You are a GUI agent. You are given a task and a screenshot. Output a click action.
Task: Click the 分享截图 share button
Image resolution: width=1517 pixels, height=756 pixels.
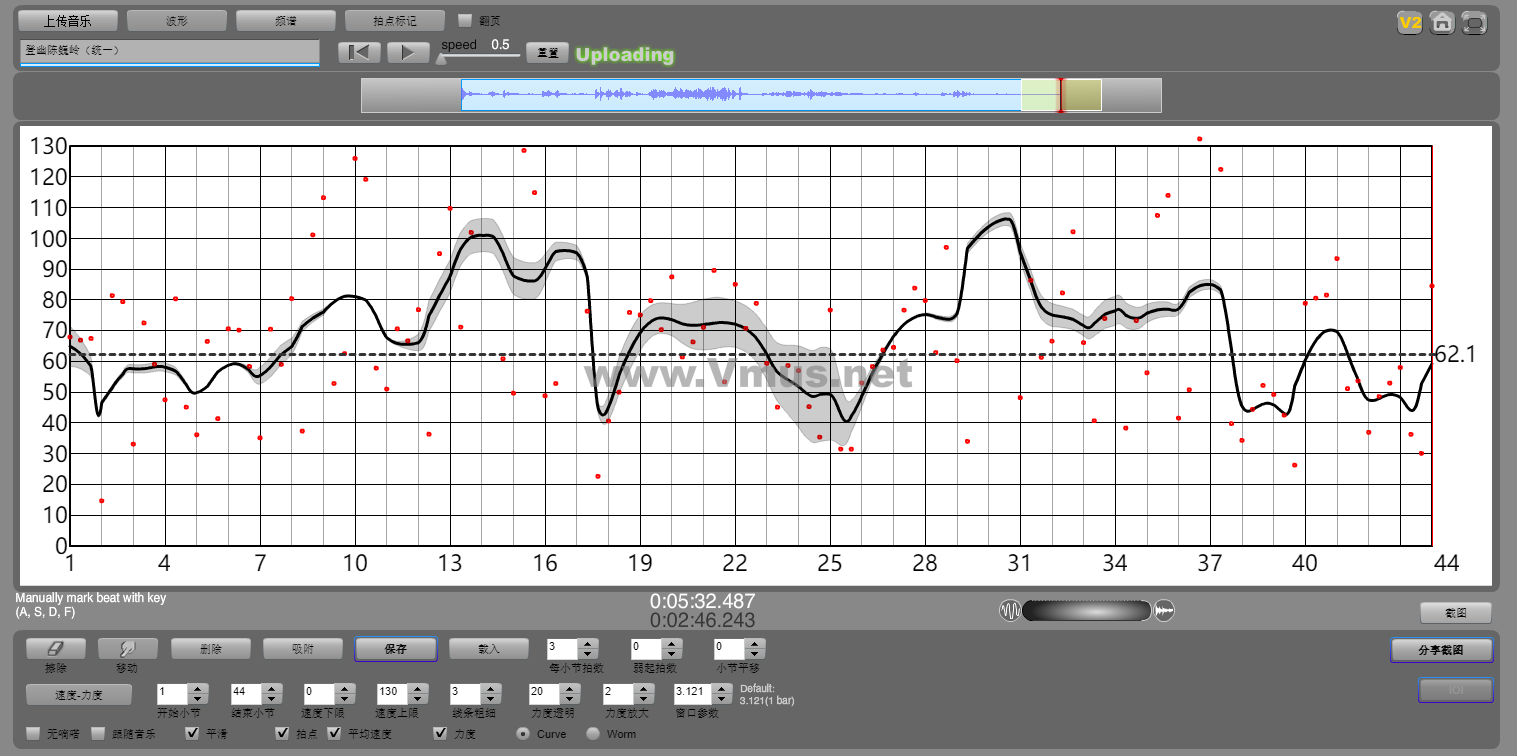click(1441, 650)
